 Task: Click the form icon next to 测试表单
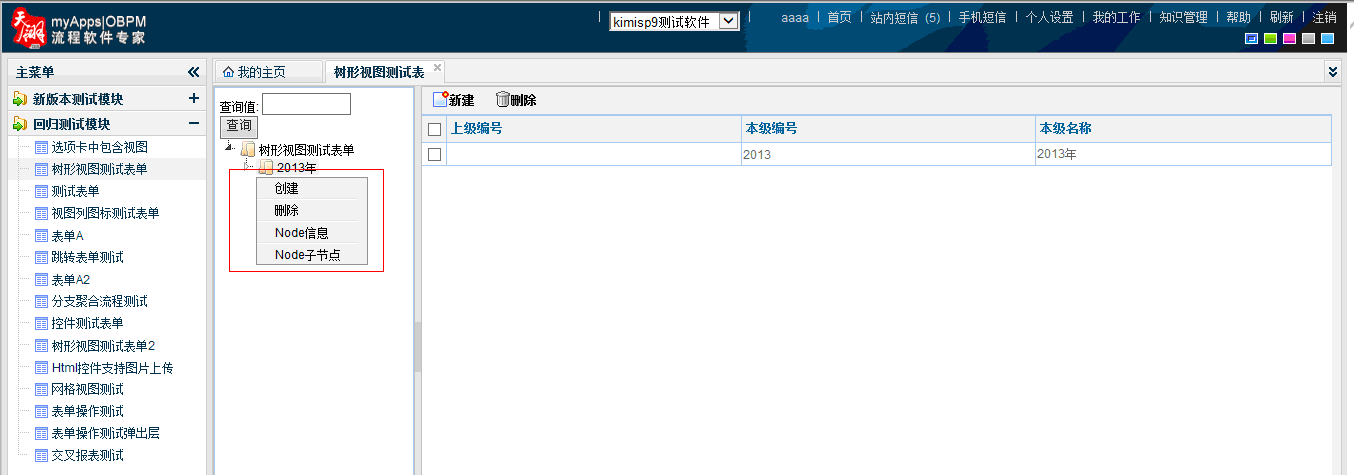(41, 191)
